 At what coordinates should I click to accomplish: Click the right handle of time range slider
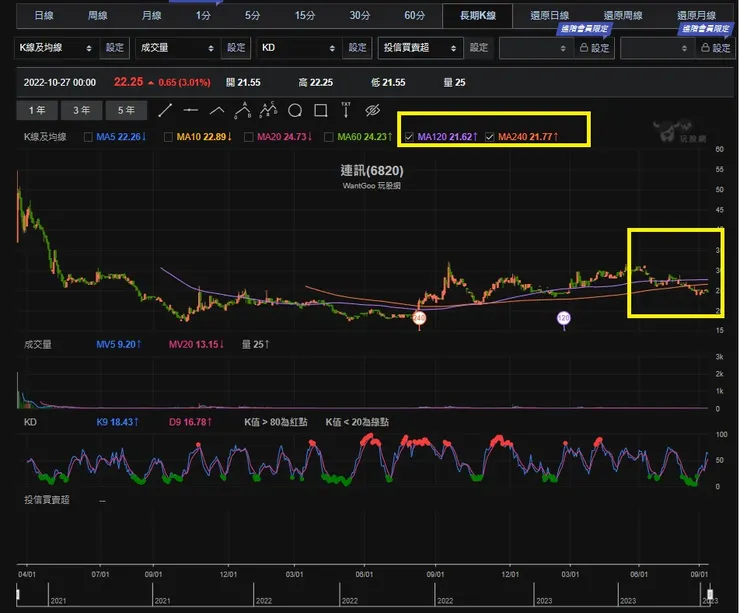point(710,594)
